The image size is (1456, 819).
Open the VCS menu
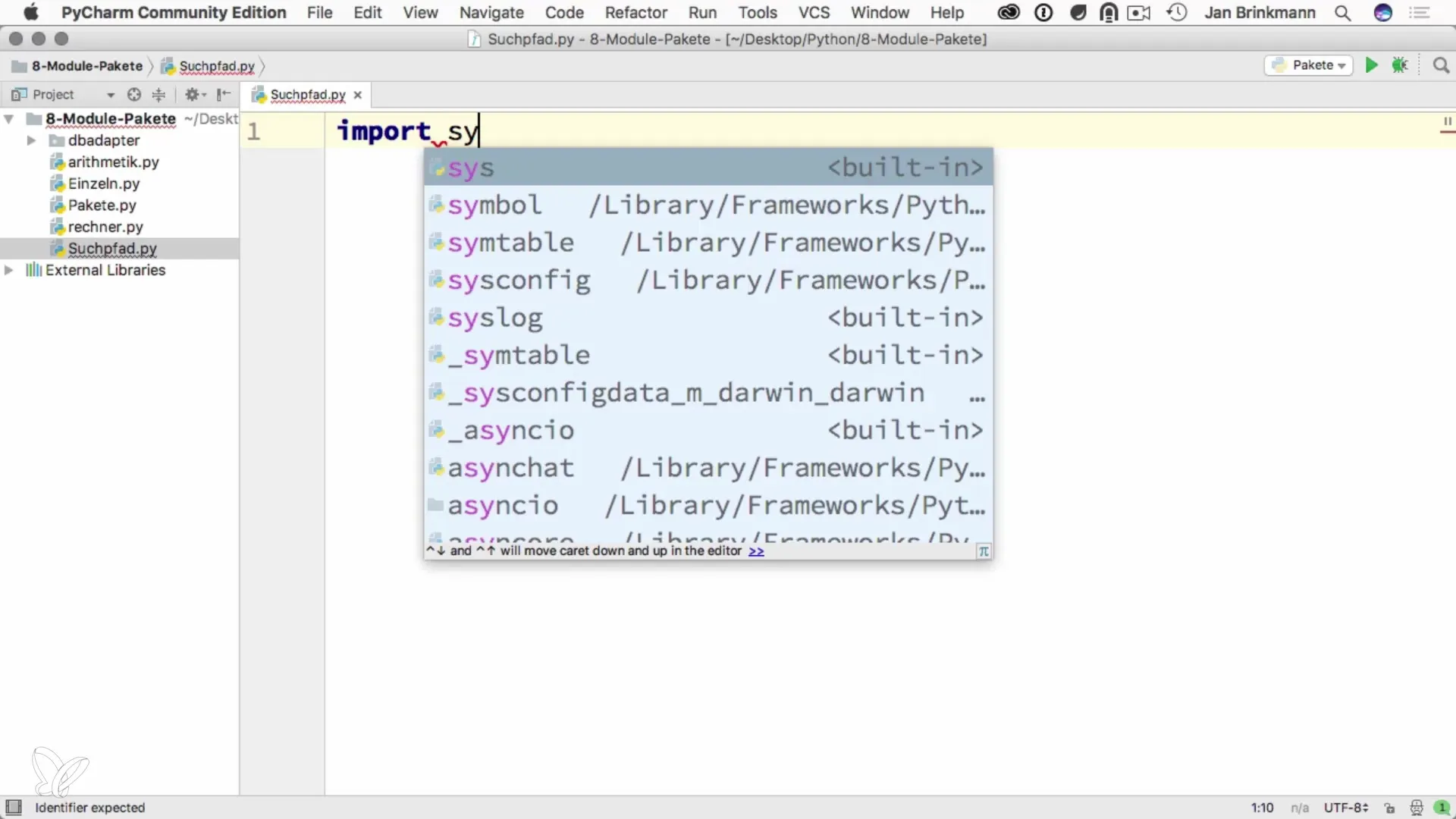coord(814,13)
